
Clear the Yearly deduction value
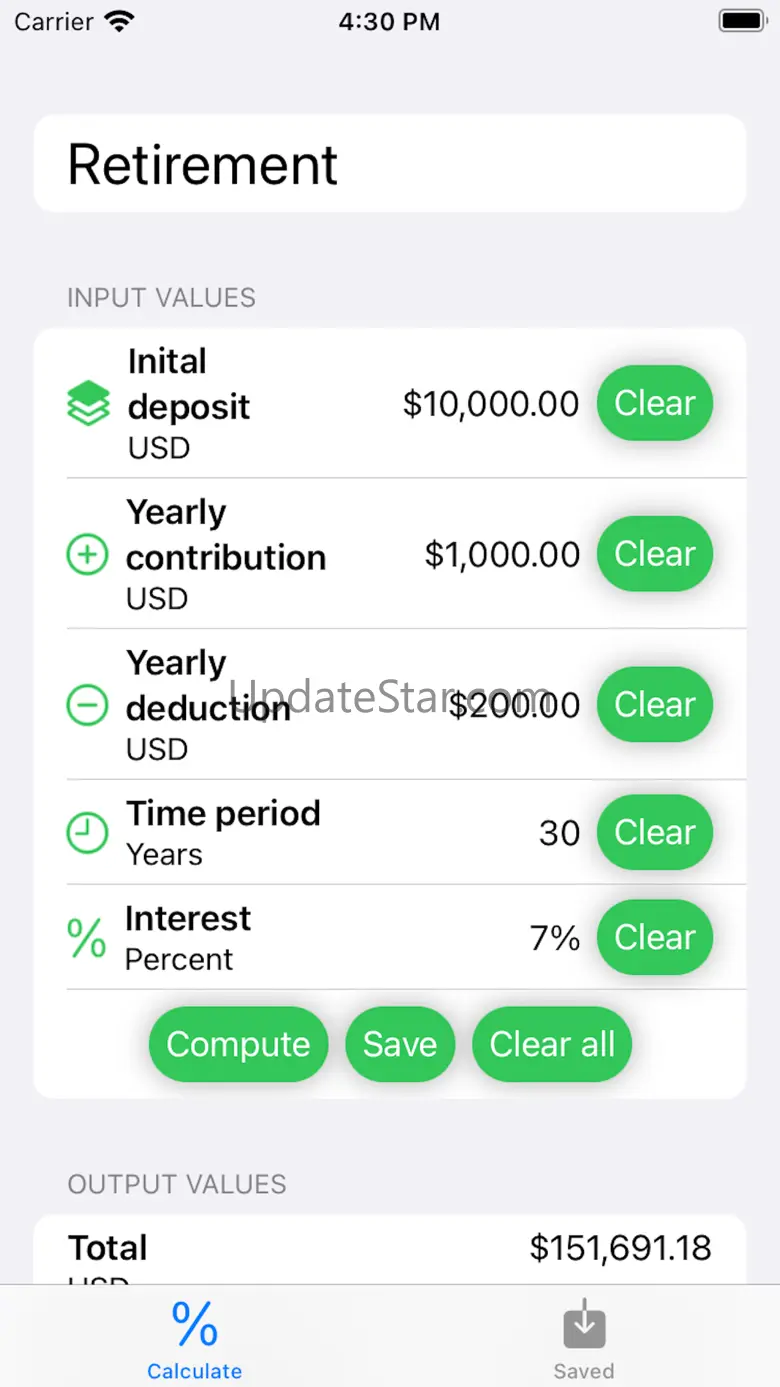[x=655, y=705]
